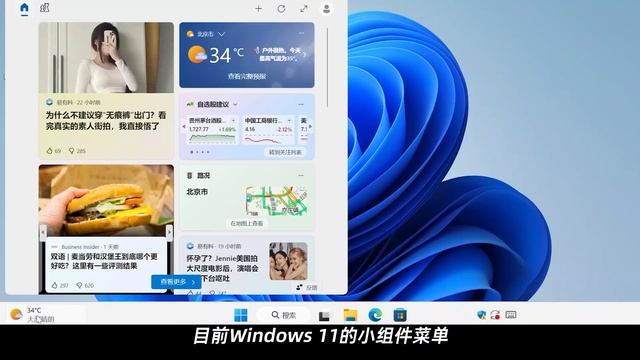Expand the 北京市 location dropdown in the weather widget
Viewport: 640px width, 360px height.
pyautogui.click(x=222, y=34)
